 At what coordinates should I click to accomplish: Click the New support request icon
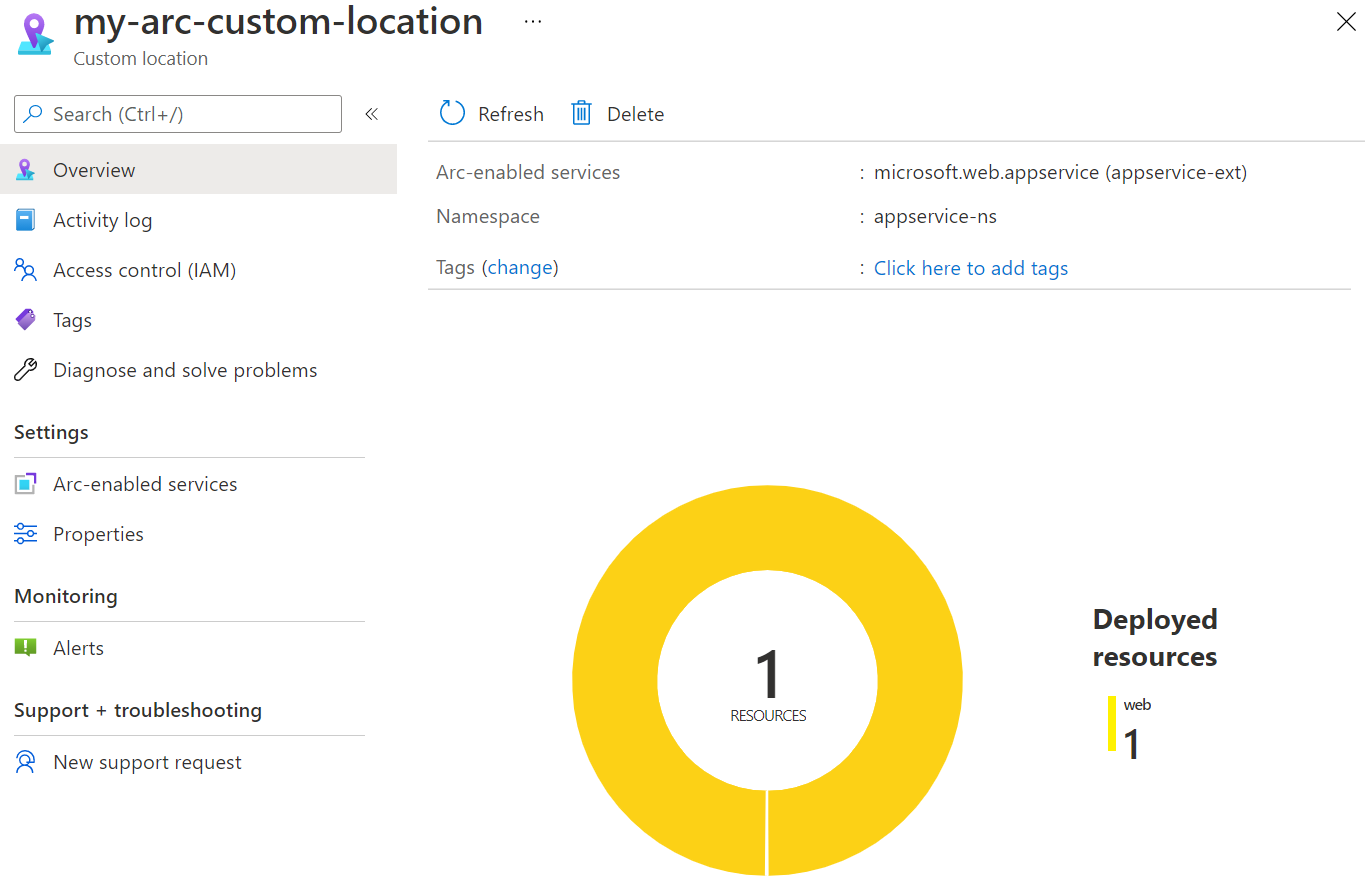(26, 762)
